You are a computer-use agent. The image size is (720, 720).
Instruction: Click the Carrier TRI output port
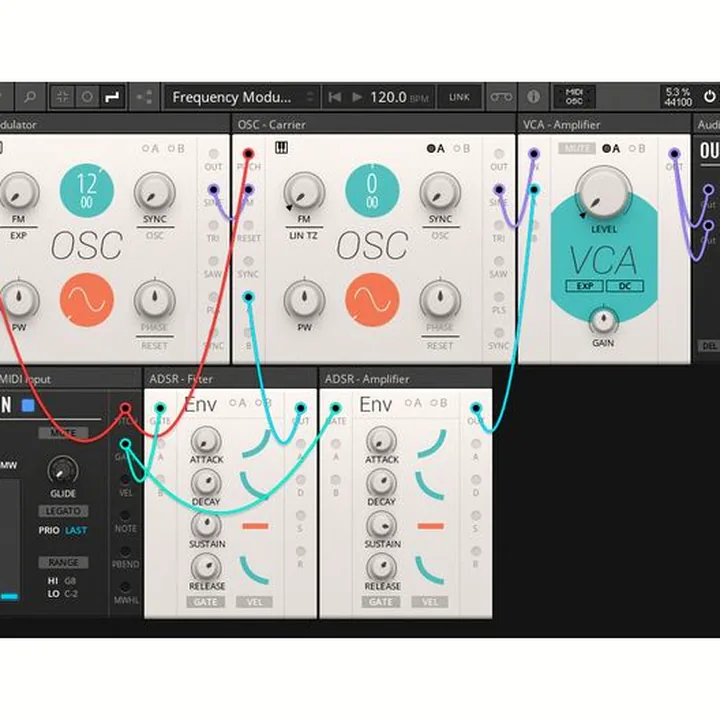point(499,225)
